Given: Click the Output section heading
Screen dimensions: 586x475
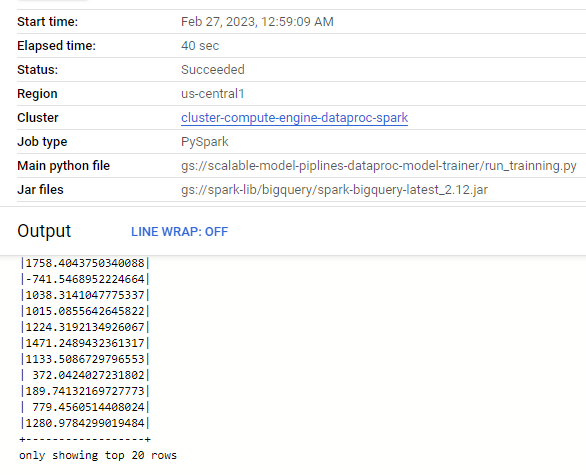Looking at the screenshot, I should (x=44, y=231).
